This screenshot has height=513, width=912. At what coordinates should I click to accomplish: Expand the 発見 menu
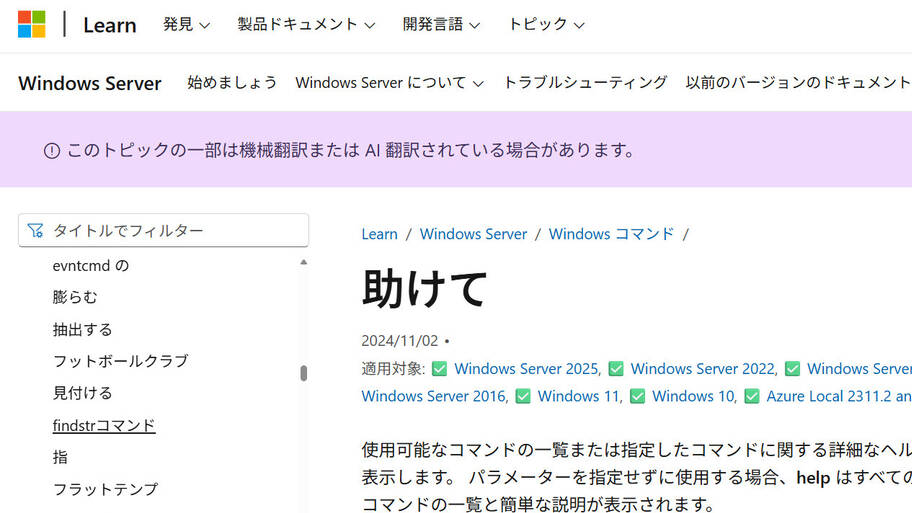pos(186,24)
